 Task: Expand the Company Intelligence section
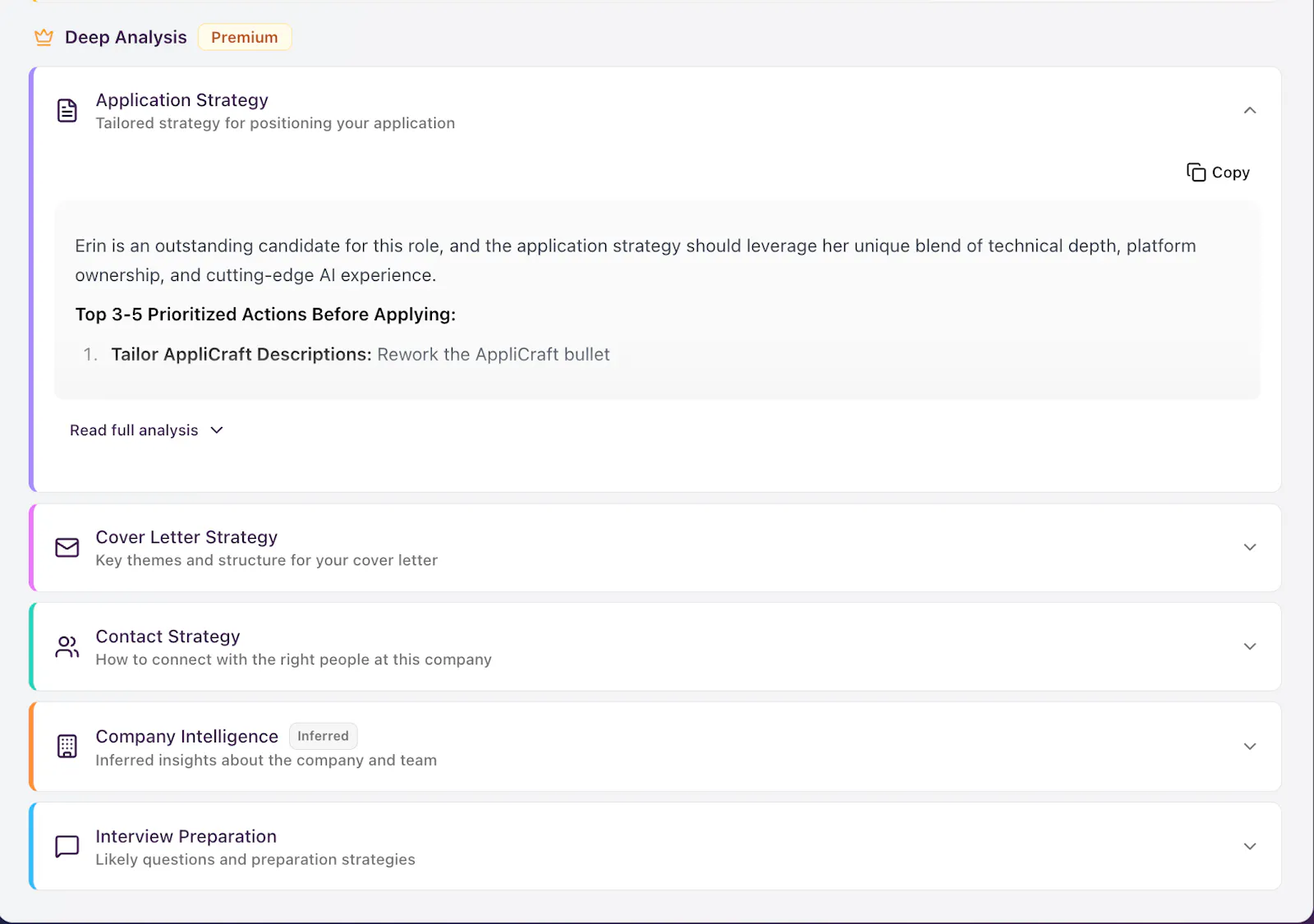pyautogui.click(x=1249, y=747)
